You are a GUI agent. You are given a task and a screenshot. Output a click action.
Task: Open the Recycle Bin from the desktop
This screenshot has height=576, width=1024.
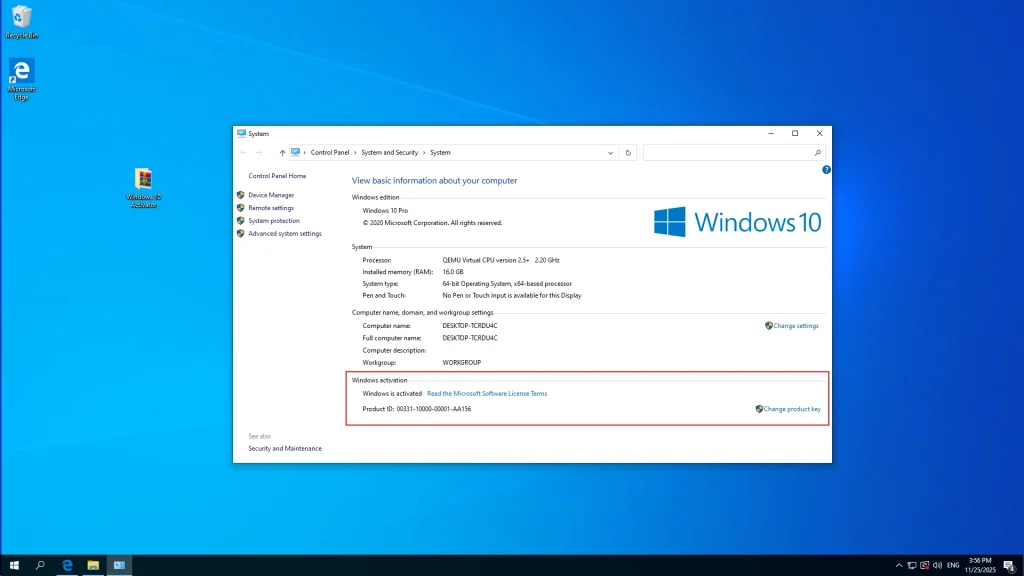[x=21, y=17]
